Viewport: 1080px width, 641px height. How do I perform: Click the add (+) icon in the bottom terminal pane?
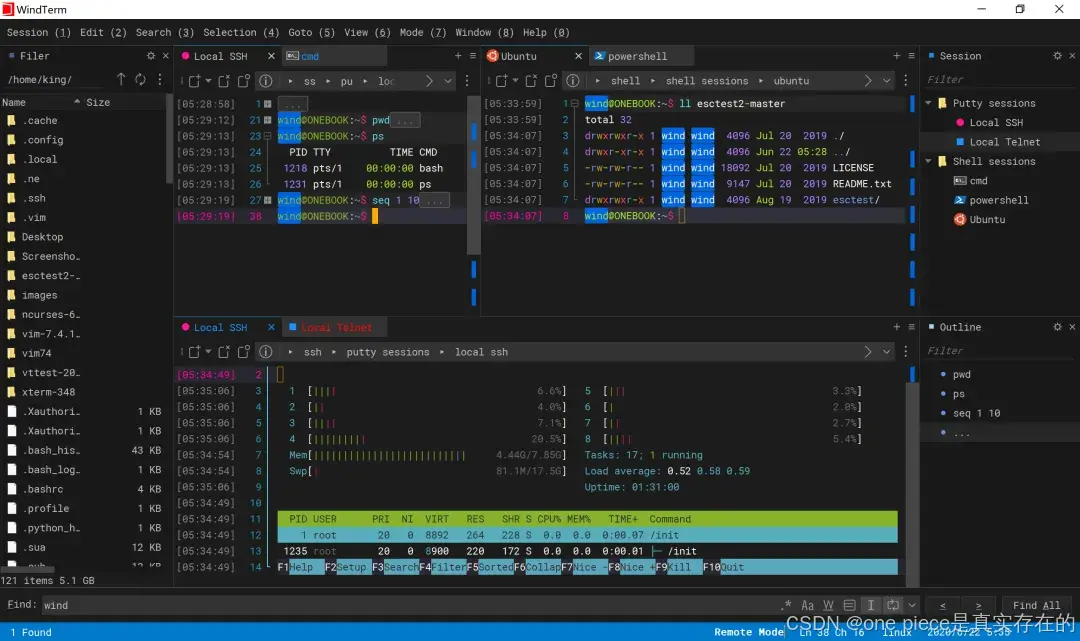click(x=897, y=326)
